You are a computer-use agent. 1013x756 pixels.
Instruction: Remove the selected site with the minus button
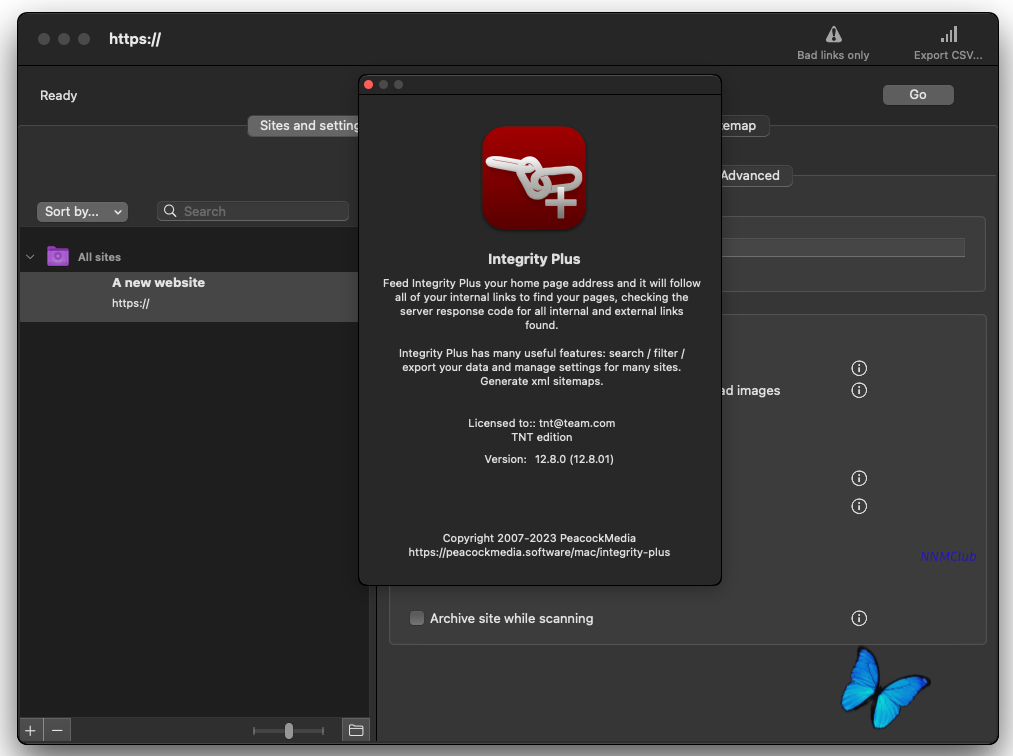pyautogui.click(x=57, y=730)
